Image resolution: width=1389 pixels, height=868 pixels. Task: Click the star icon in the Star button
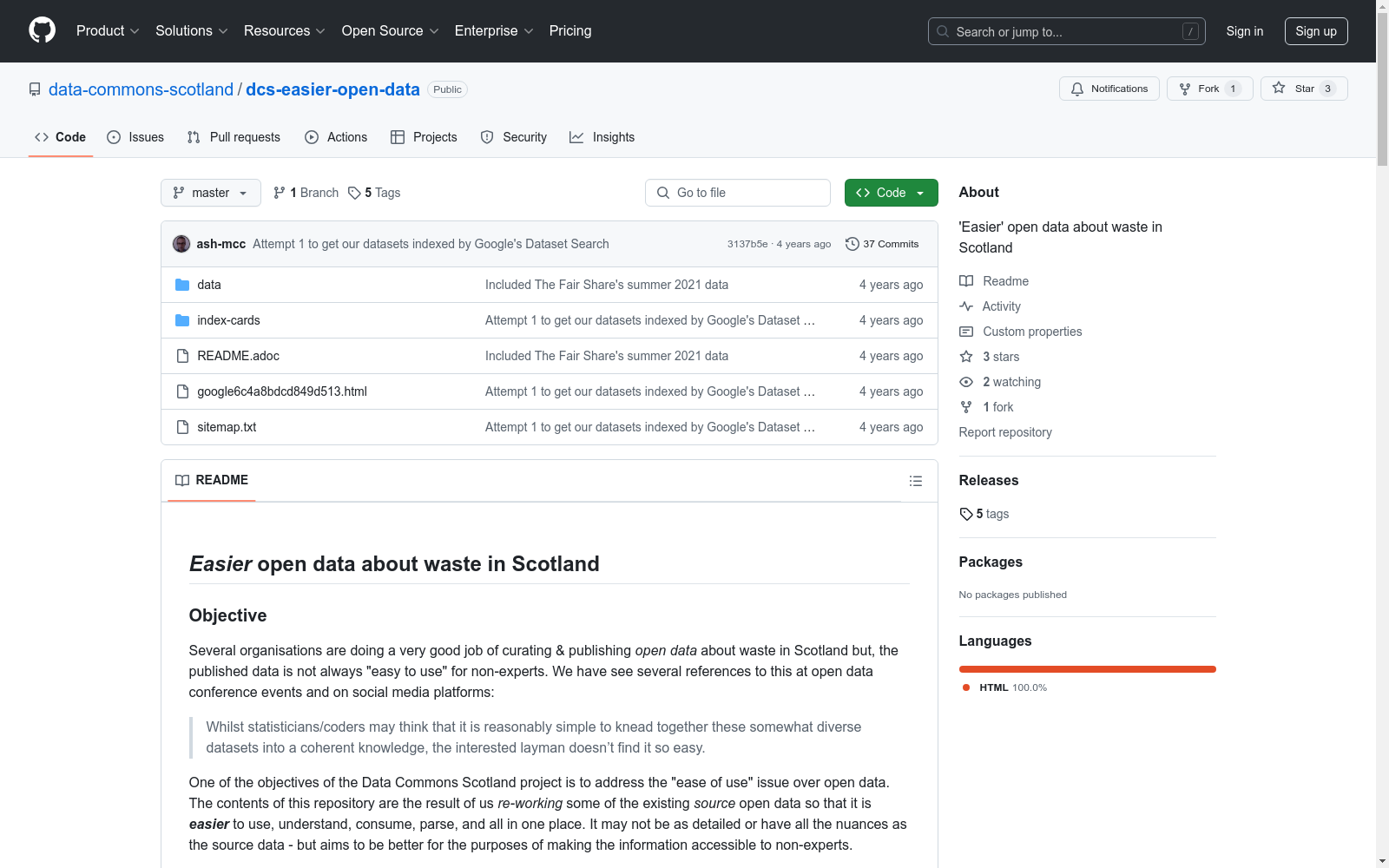pyautogui.click(x=1279, y=88)
